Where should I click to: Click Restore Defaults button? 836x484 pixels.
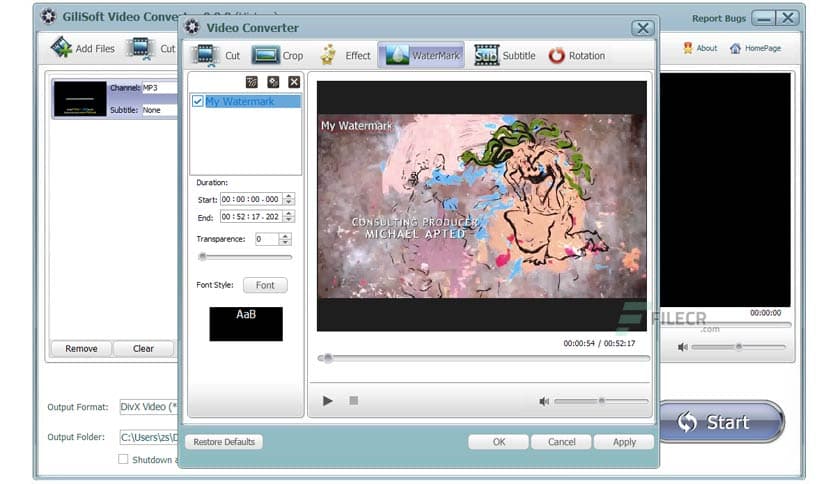pos(224,442)
